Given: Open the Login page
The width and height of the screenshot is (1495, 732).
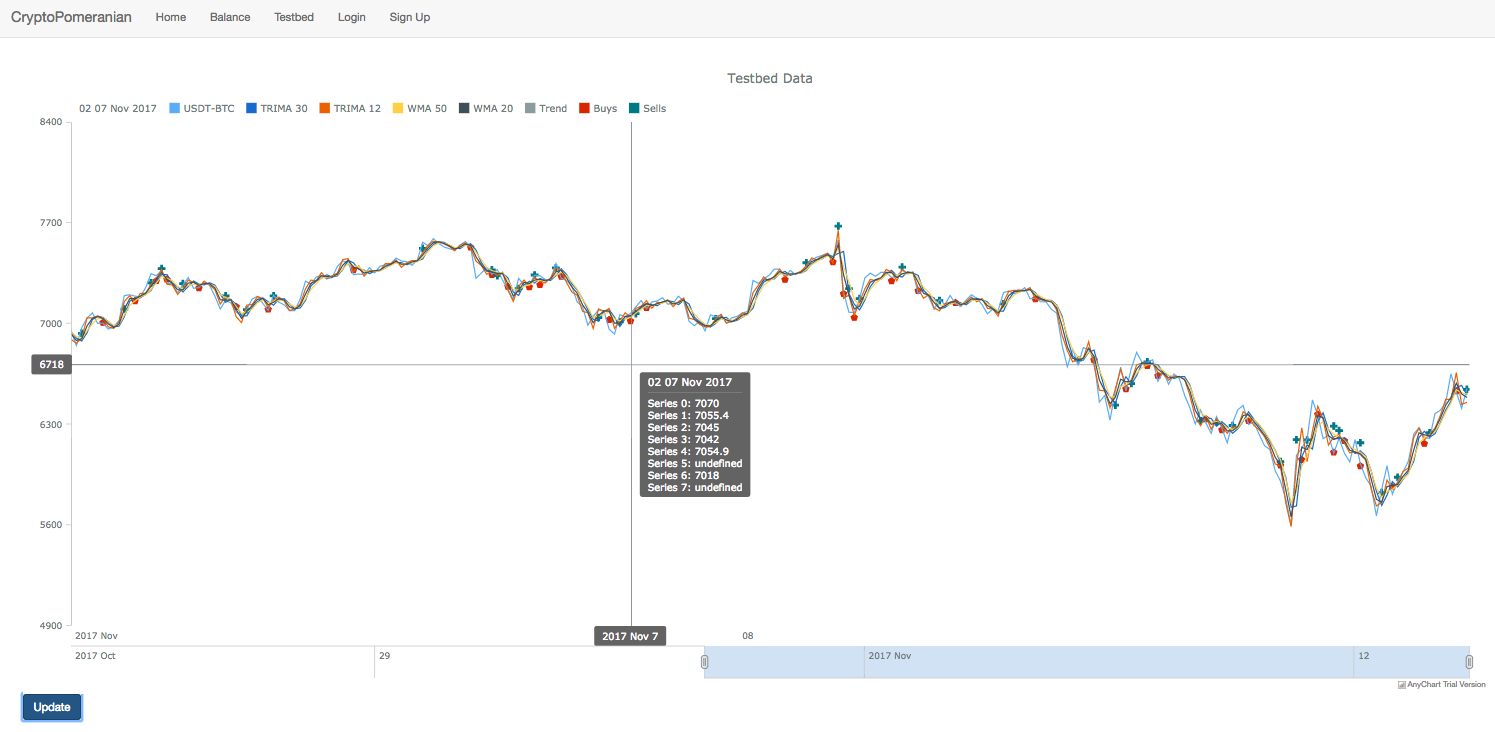Looking at the screenshot, I should coord(352,17).
